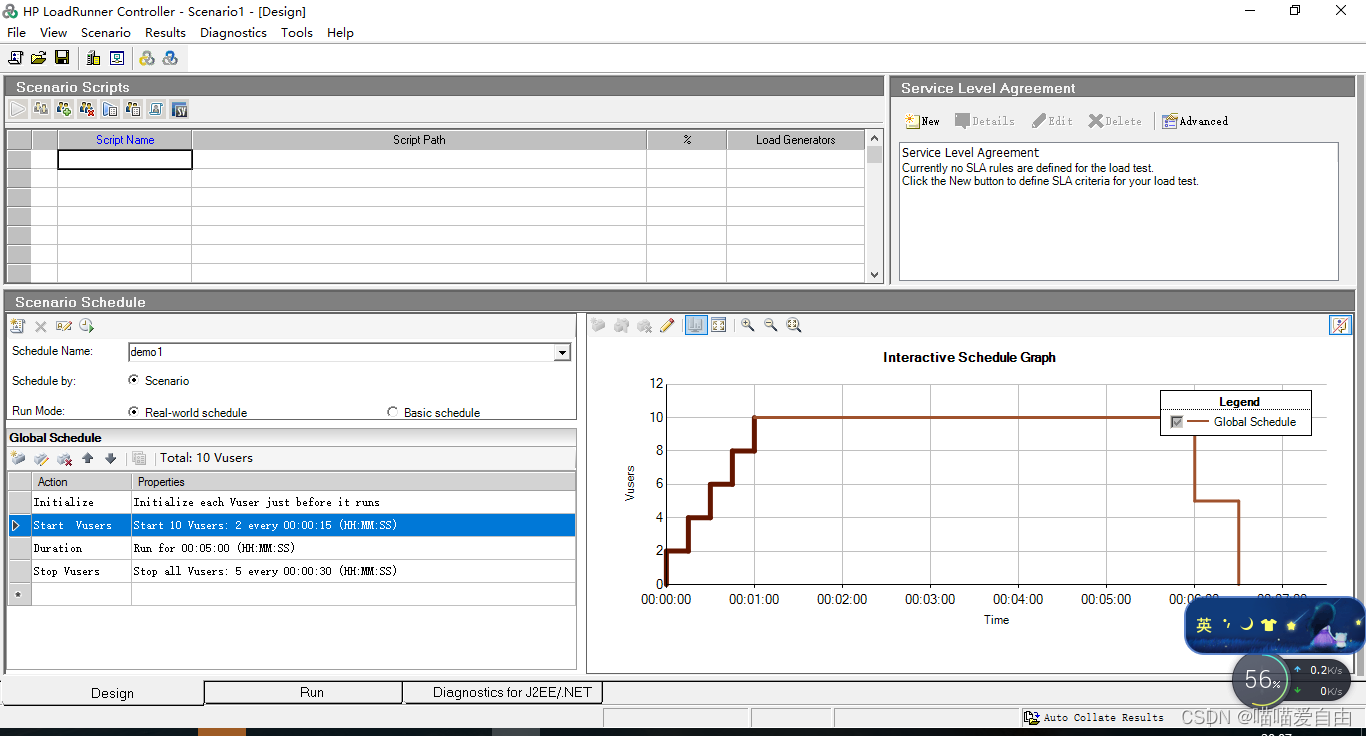This screenshot has width=1366, height=736.
Task: Click the blue linked-rings toolbar icon
Action: click(170, 58)
